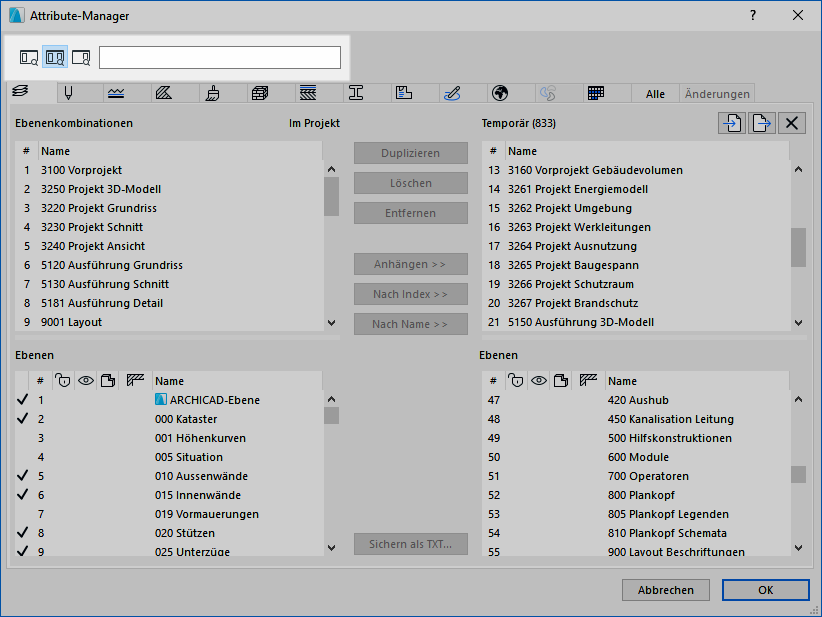This screenshot has height=617, width=822.
Task: Open the Layers attribute tab
Action: (20, 93)
